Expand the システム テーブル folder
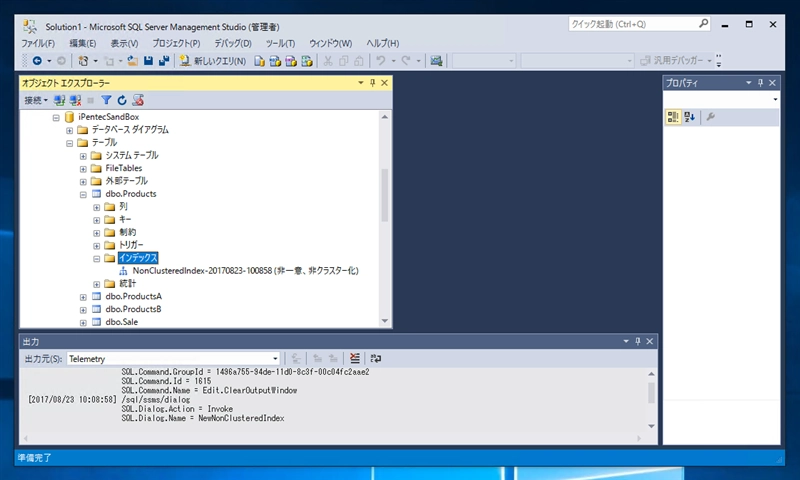The height and width of the screenshot is (480, 800). [83, 156]
